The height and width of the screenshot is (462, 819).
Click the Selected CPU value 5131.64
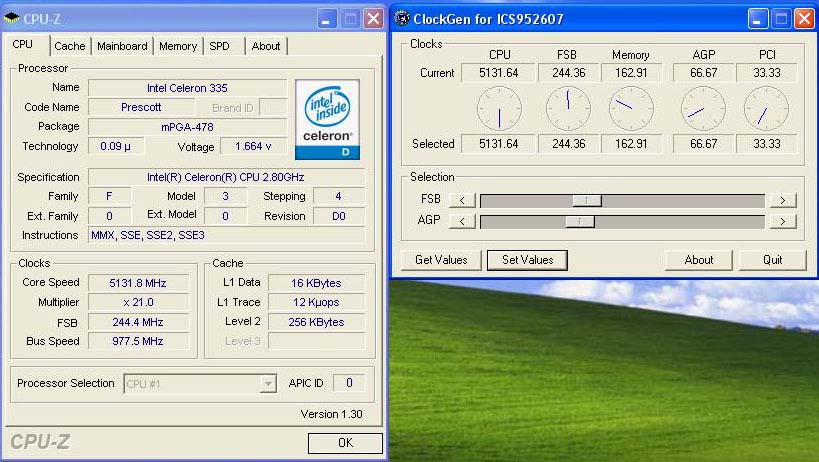click(x=498, y=144)
